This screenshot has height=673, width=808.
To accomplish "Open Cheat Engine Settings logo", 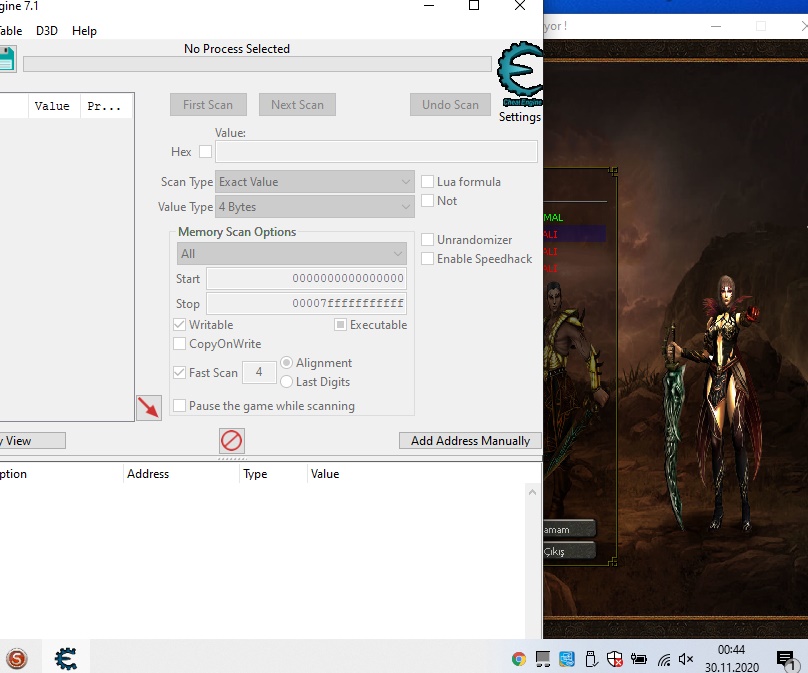I will click(x=520, y=75).
